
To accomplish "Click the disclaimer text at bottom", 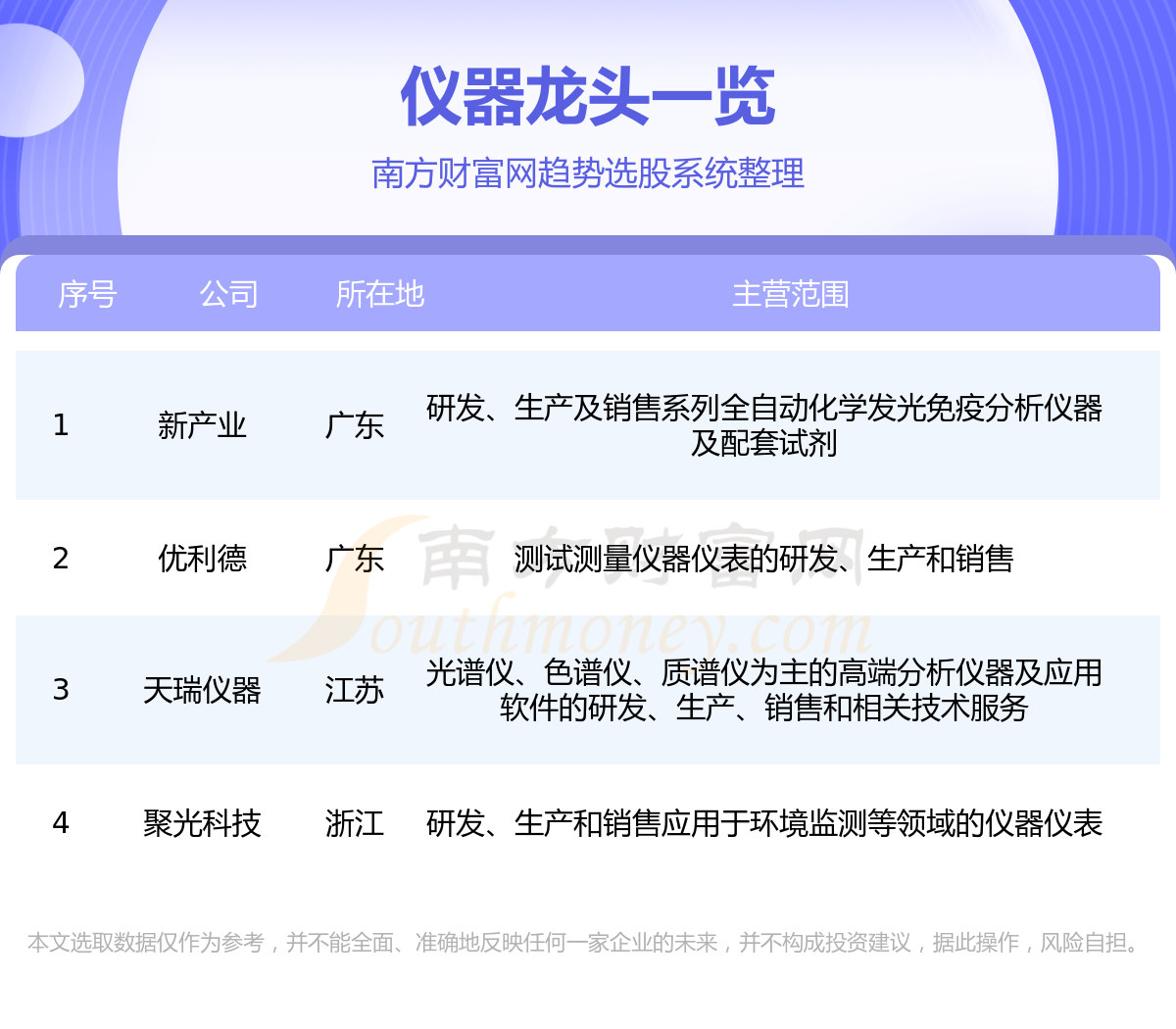I will pyautogui.click(x=586, y=943).
